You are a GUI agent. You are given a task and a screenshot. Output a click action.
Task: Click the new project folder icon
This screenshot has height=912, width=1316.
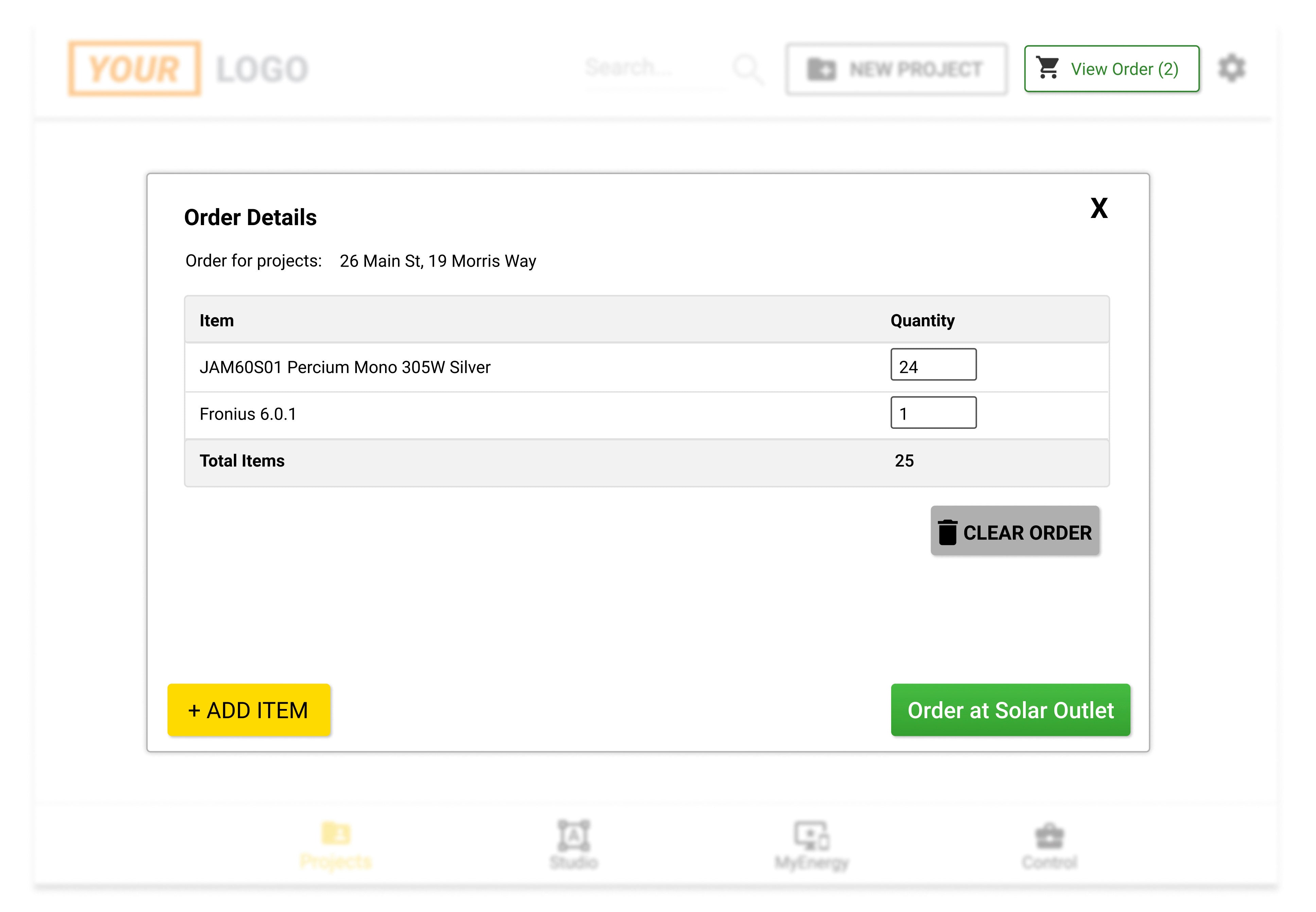pyautogui.click(x=821, y=69)
